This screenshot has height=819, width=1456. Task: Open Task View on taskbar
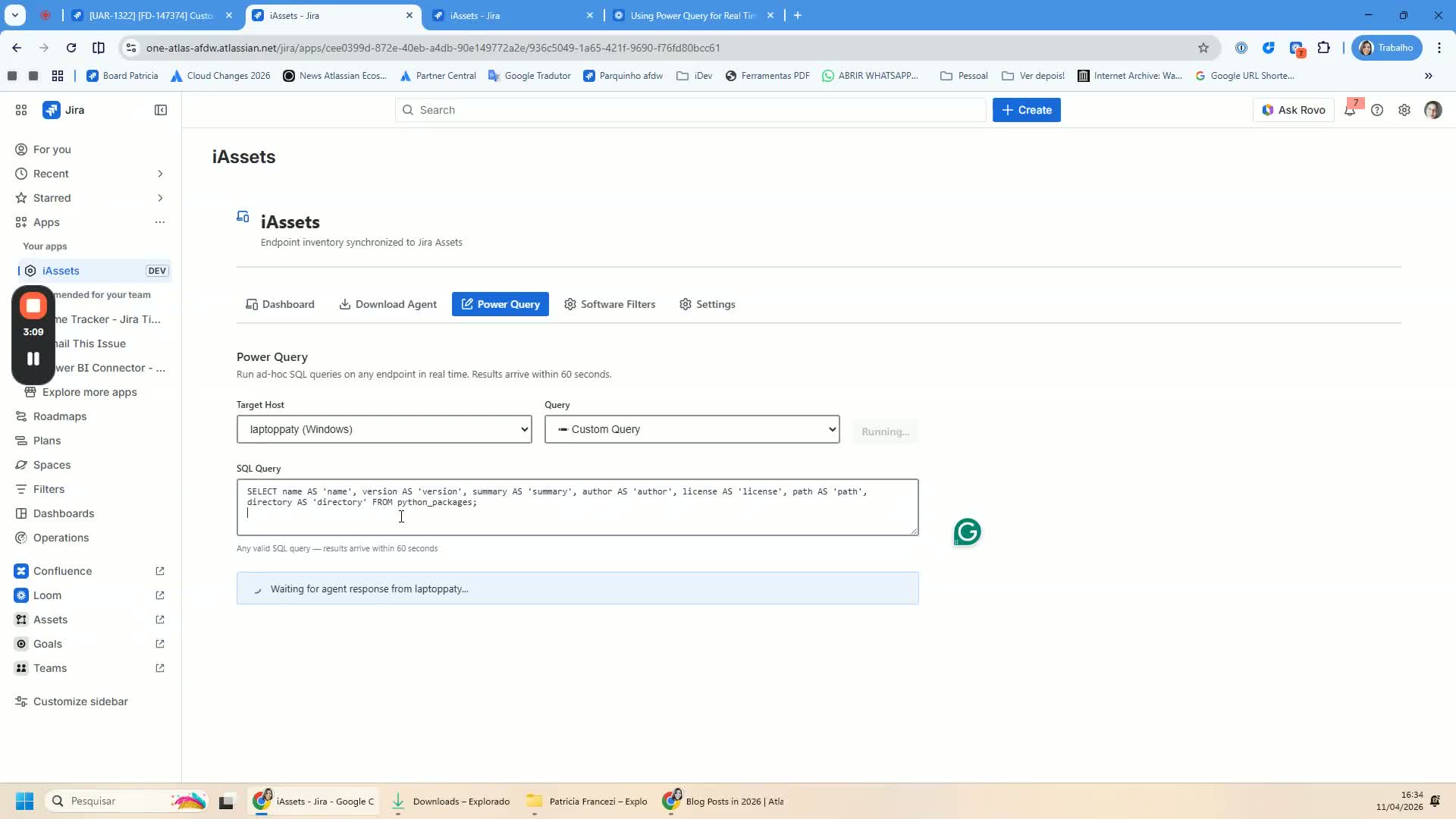(226, 802)
